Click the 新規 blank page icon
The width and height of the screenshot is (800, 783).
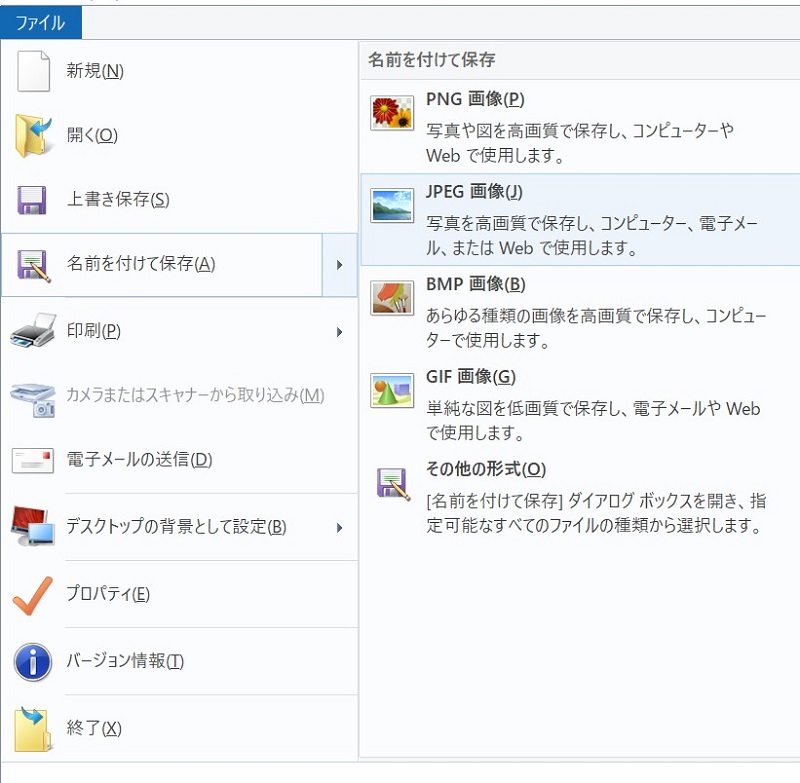pos(33,70)
